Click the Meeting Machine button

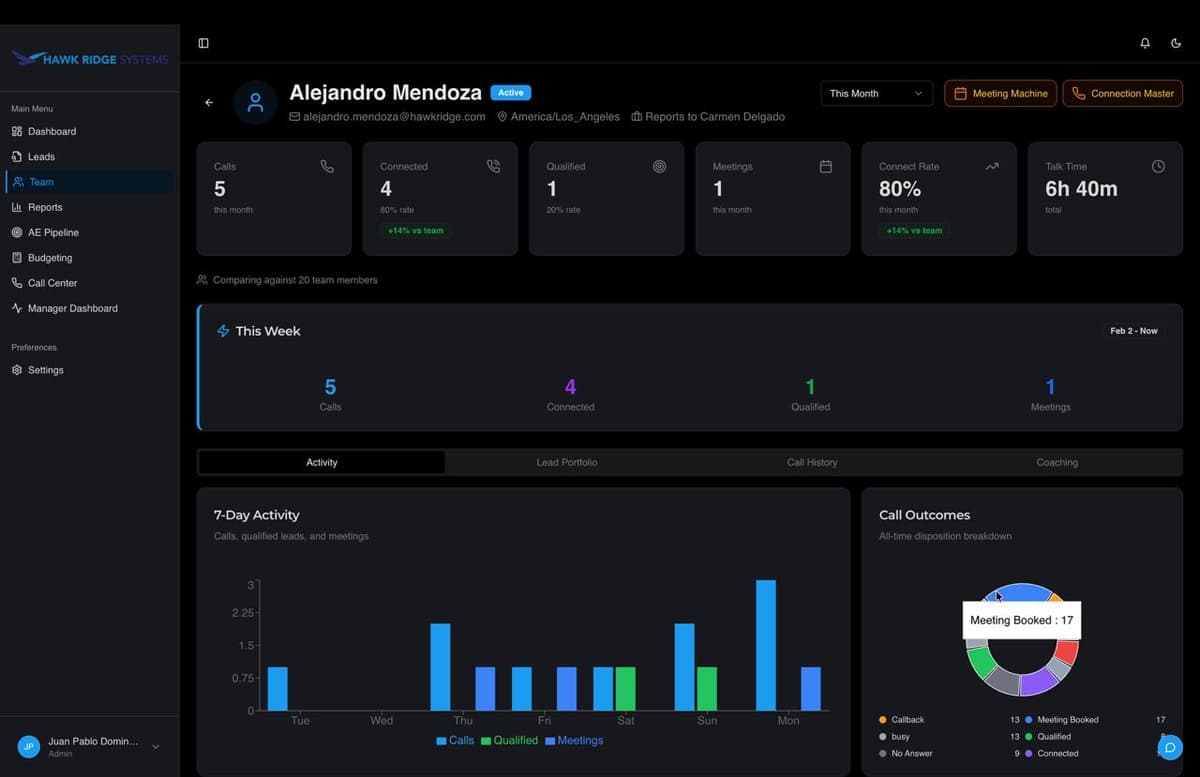tap(1000, 92)
